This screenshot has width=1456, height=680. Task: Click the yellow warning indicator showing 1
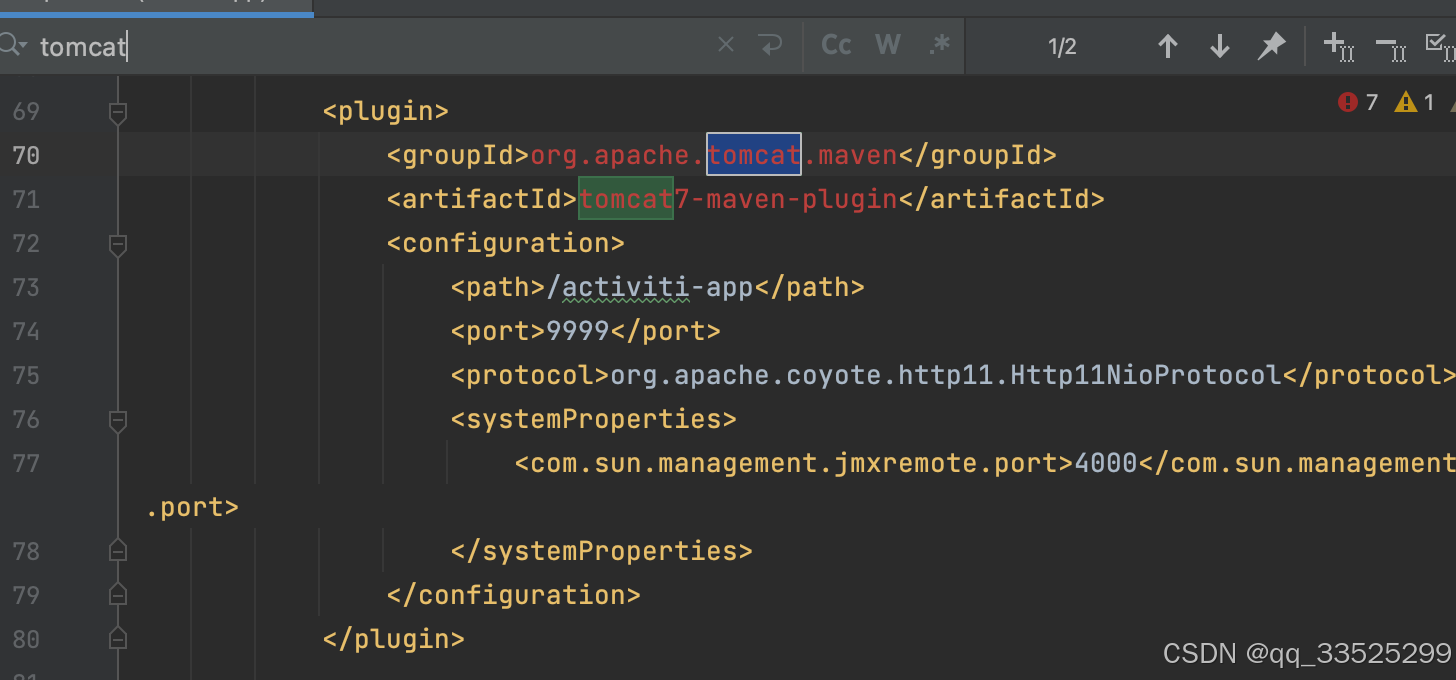1415,102
